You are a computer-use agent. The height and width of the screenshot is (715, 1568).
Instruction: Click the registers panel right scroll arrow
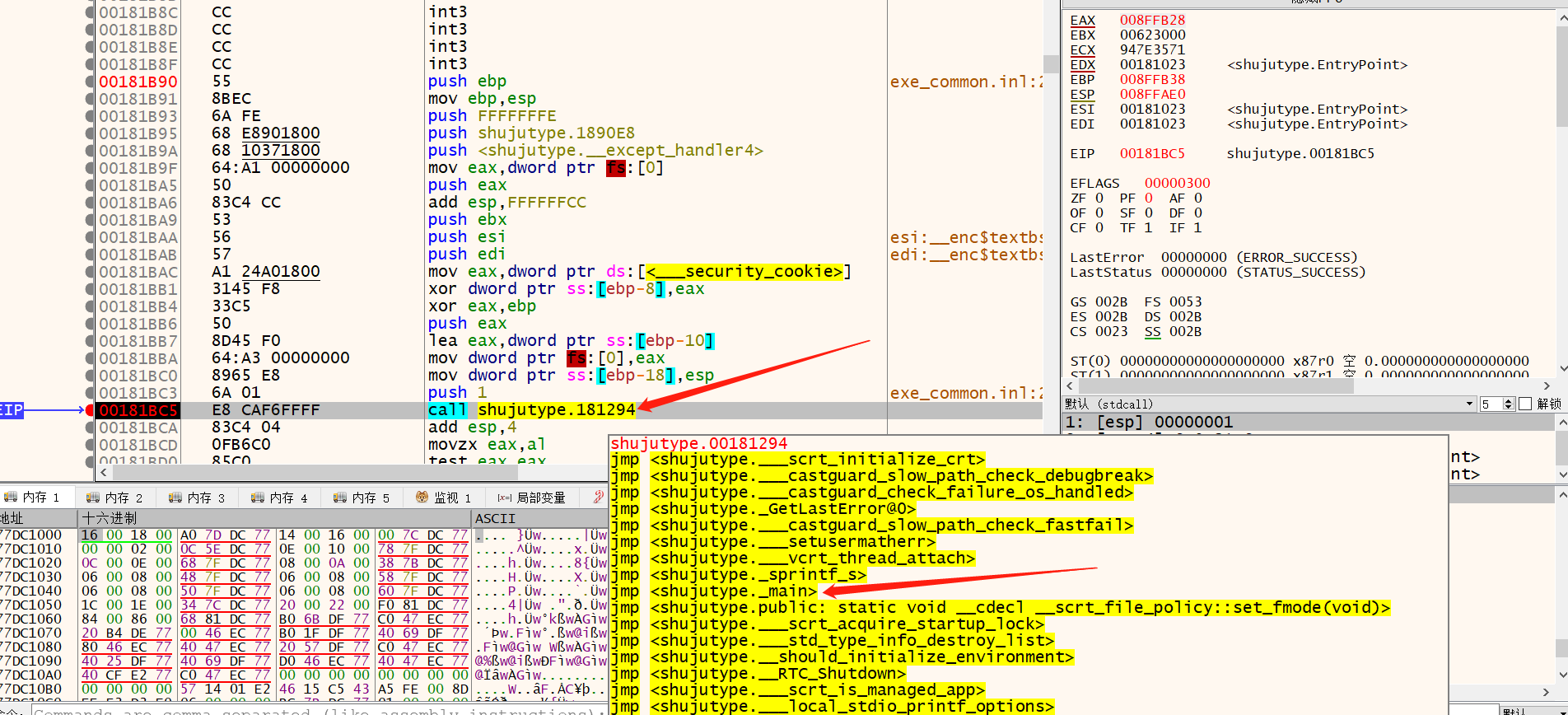point(1546,386)
